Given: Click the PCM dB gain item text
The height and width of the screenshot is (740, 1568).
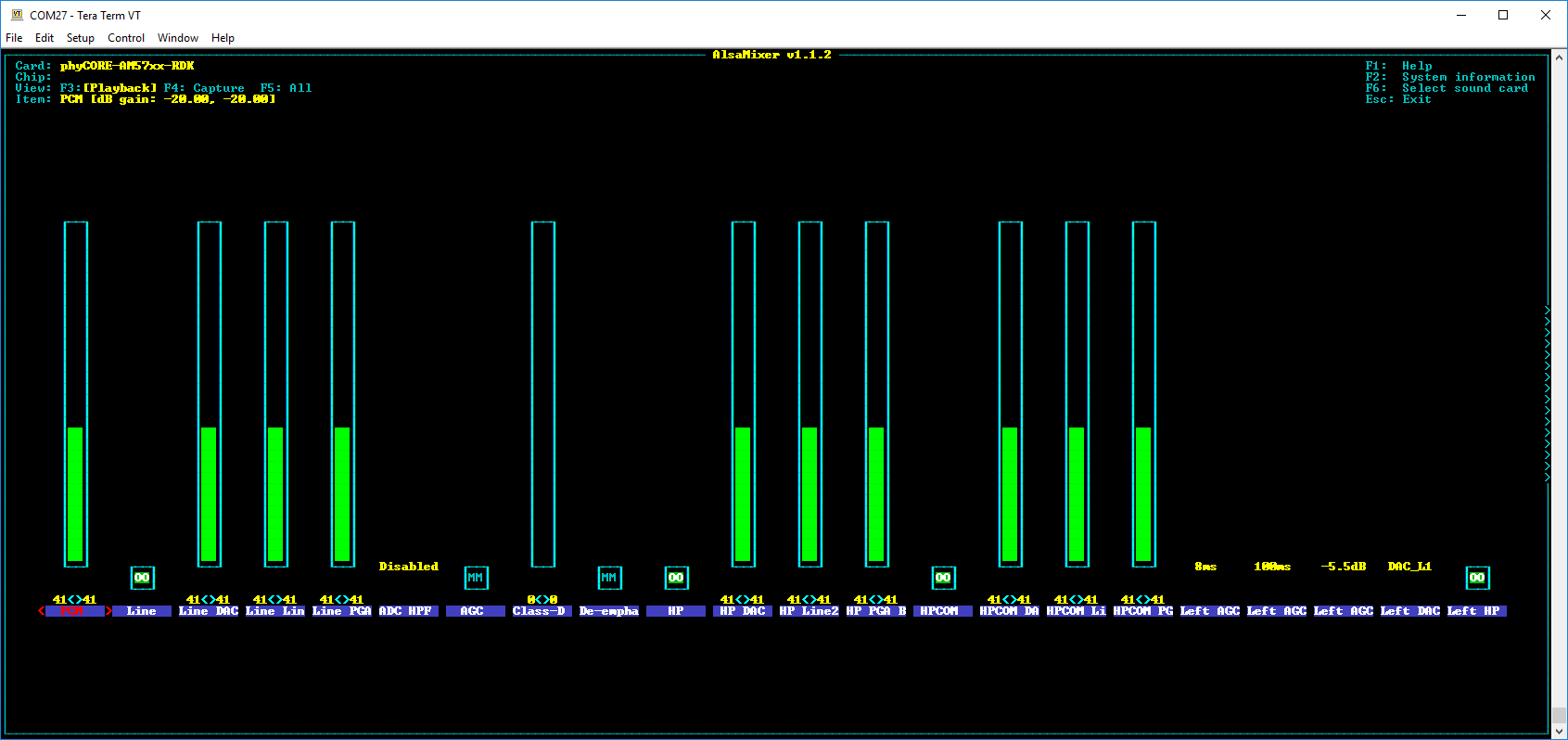Looking at the screenshot, I should tap(168, 99).
